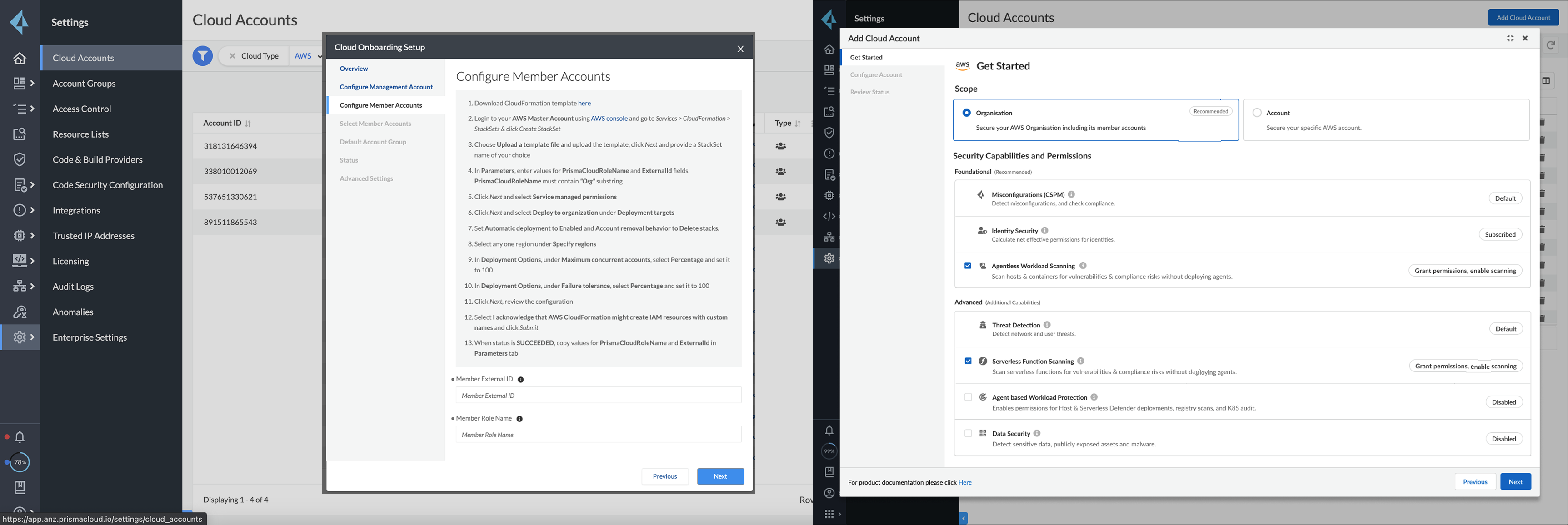Select the settings gear in Add Cloud Account window sidebar
The width and height of the screenshot is (1568, 525).
tap(829, 258)
